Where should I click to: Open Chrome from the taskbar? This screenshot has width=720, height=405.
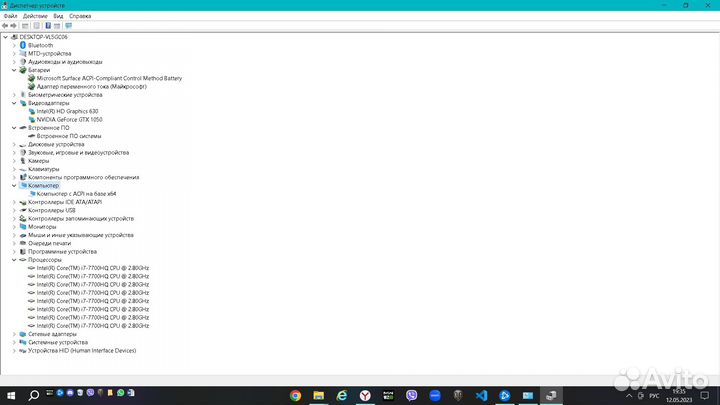point(296,395)
